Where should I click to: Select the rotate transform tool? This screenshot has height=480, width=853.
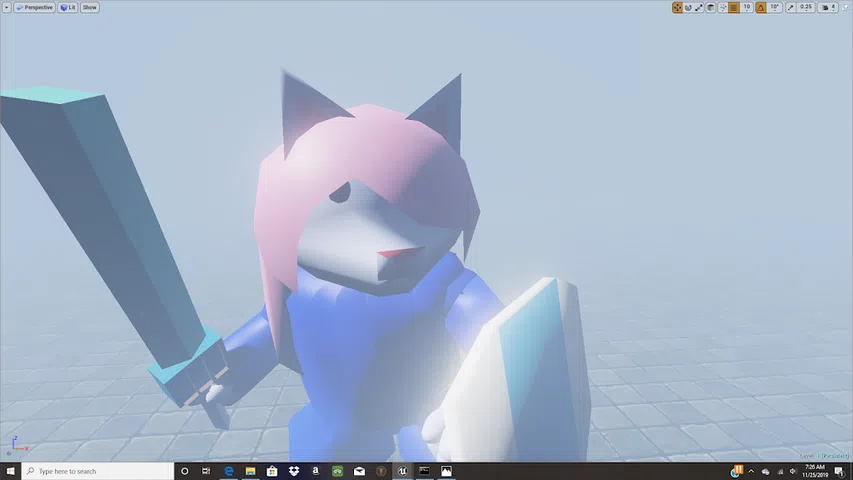click(688, 8)
